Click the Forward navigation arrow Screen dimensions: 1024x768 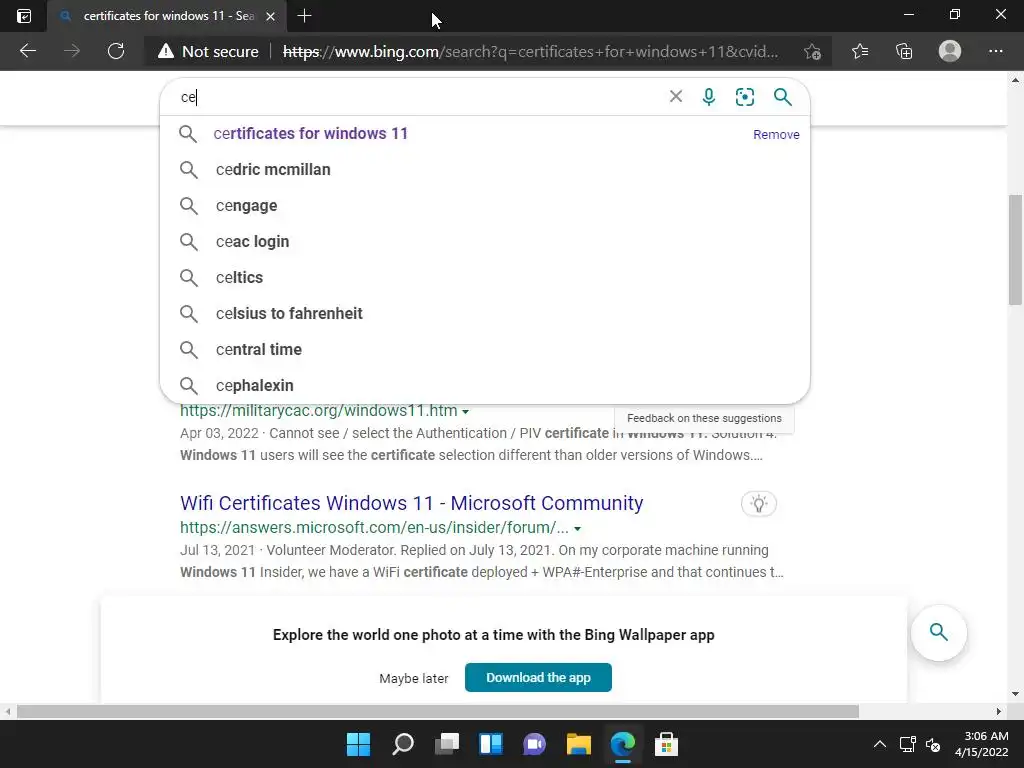tap(72, 51)
